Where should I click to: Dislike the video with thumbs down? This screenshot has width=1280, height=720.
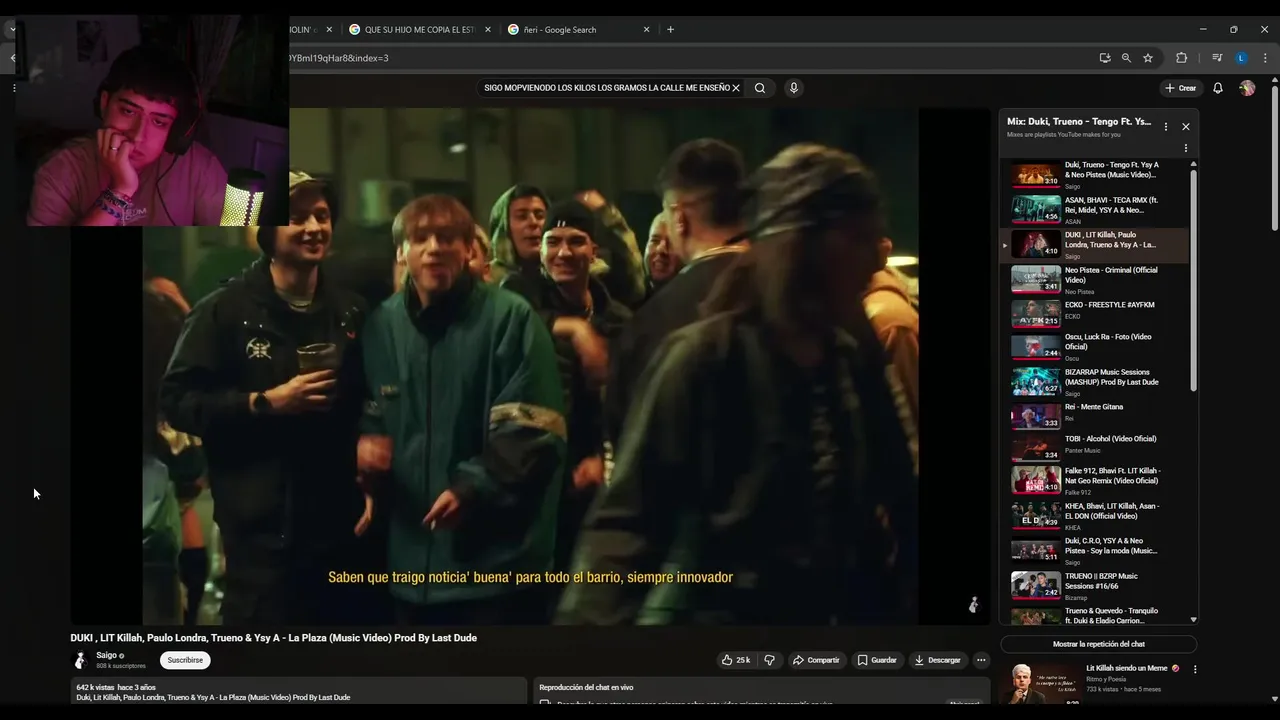click(769, 660)
